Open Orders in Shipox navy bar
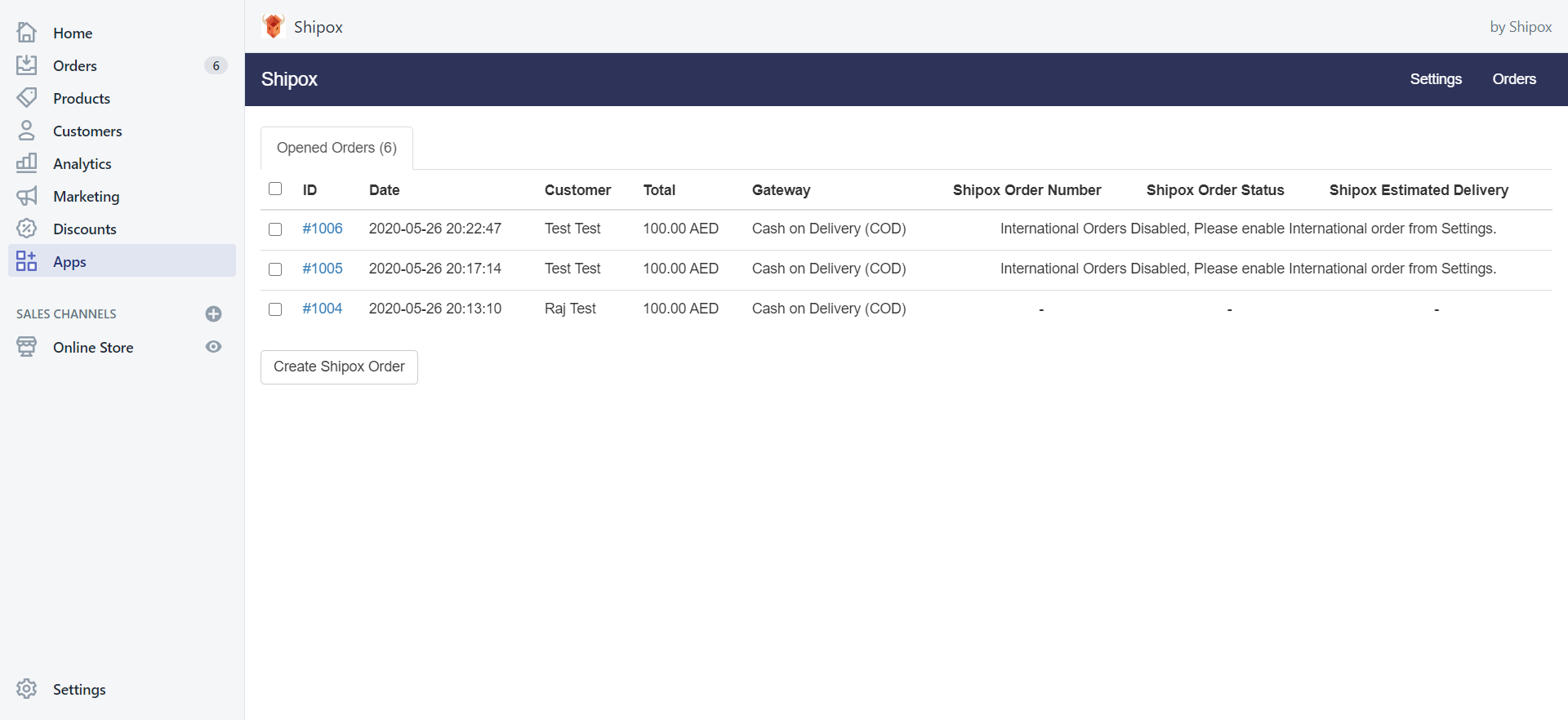This screenshot has width=1568, height=720. [1514, 79]
